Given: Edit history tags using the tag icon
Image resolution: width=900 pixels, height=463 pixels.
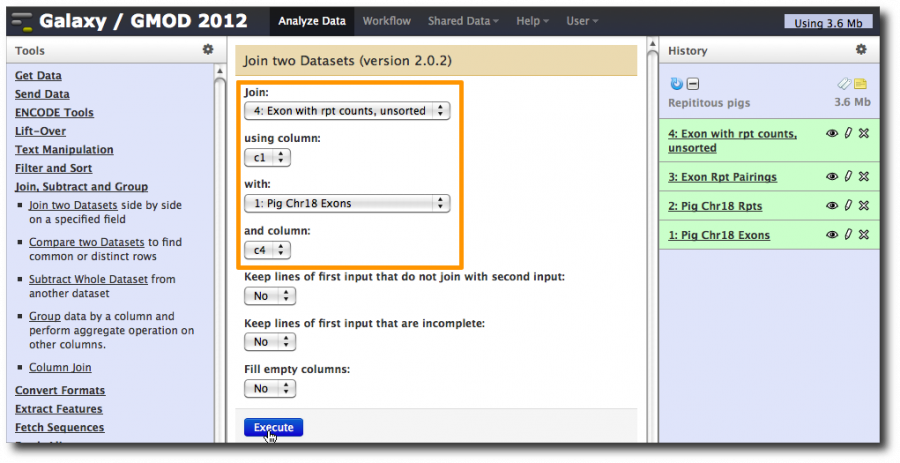Looking at the screenshot, I should click(844, 84).
